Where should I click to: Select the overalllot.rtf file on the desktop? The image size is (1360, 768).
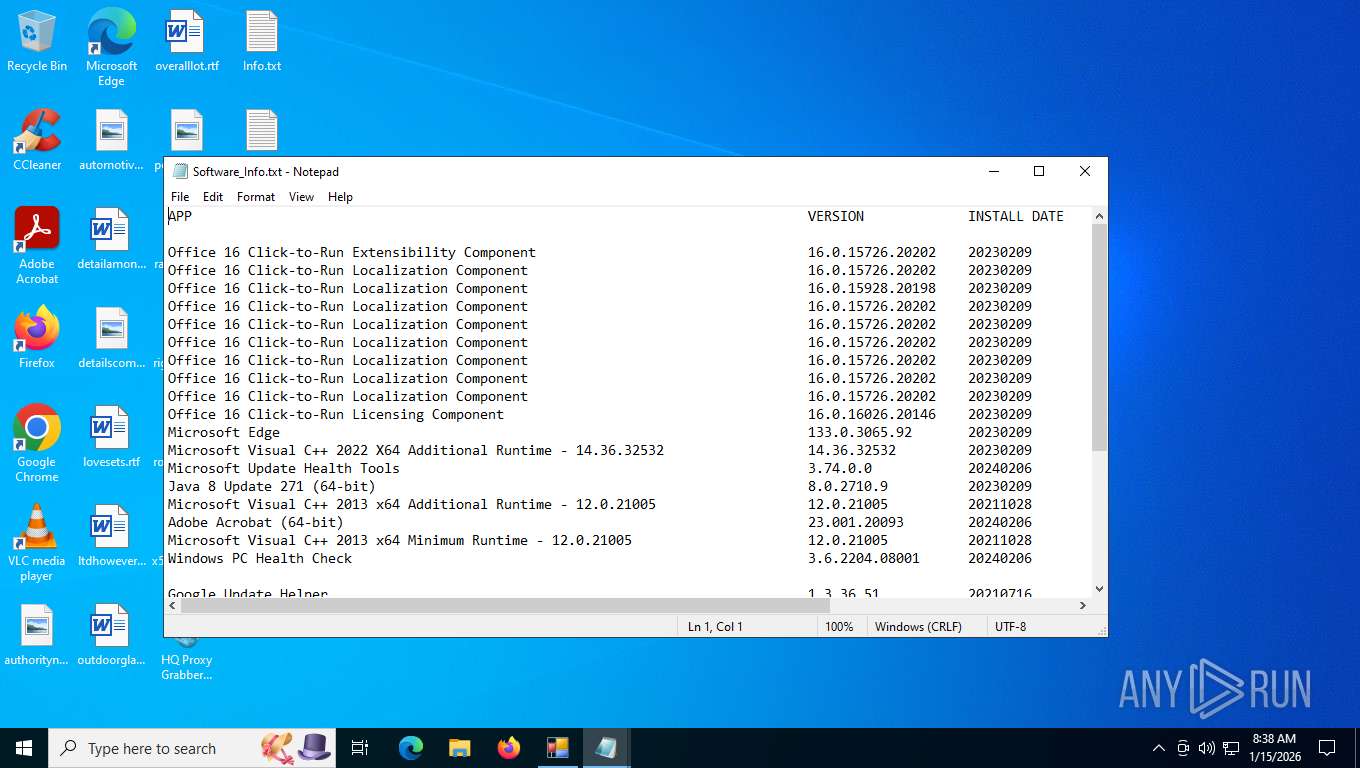click(186, 41)
